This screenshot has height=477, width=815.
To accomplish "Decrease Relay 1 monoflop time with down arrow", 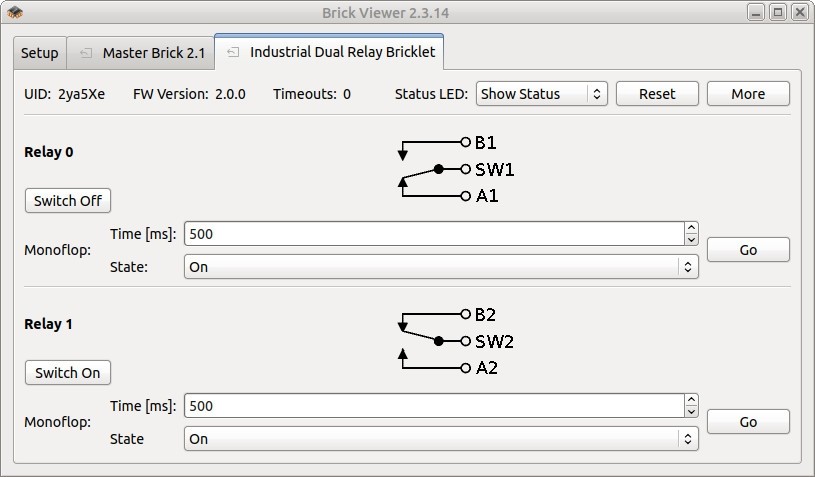I will tap(691, 412).
